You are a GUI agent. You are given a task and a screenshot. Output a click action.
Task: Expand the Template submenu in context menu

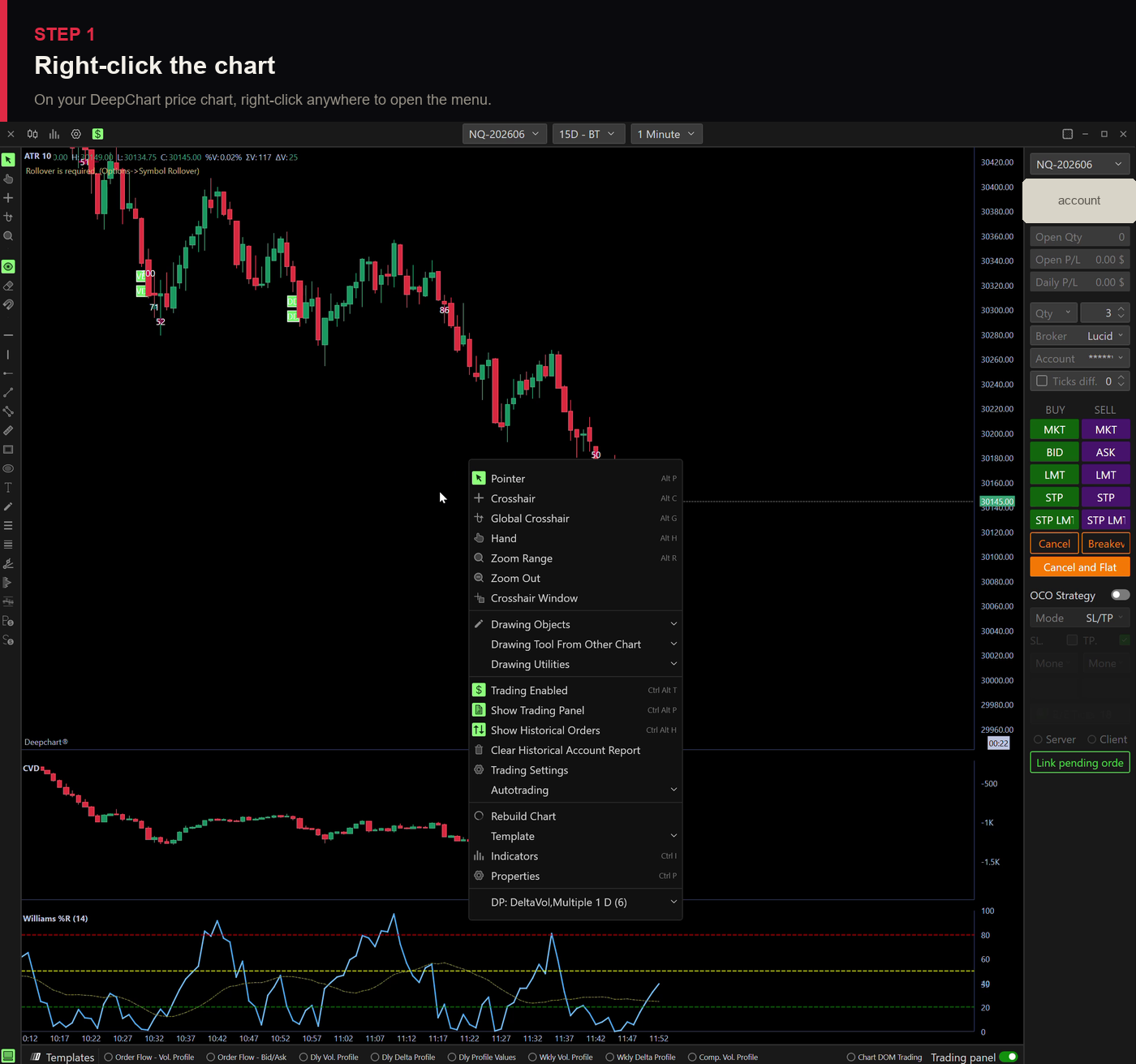point(575,836)
